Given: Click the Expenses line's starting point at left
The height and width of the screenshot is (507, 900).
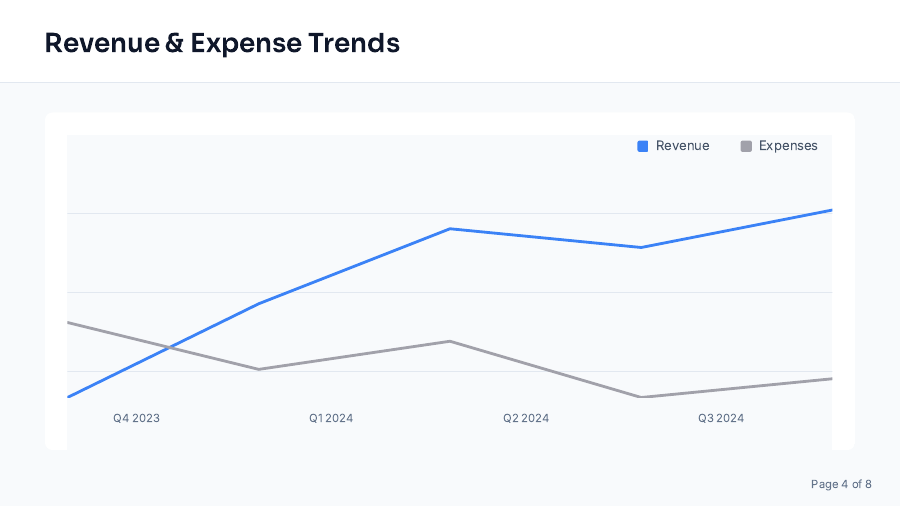Looking at the screenshot, I should pos(68,322).
